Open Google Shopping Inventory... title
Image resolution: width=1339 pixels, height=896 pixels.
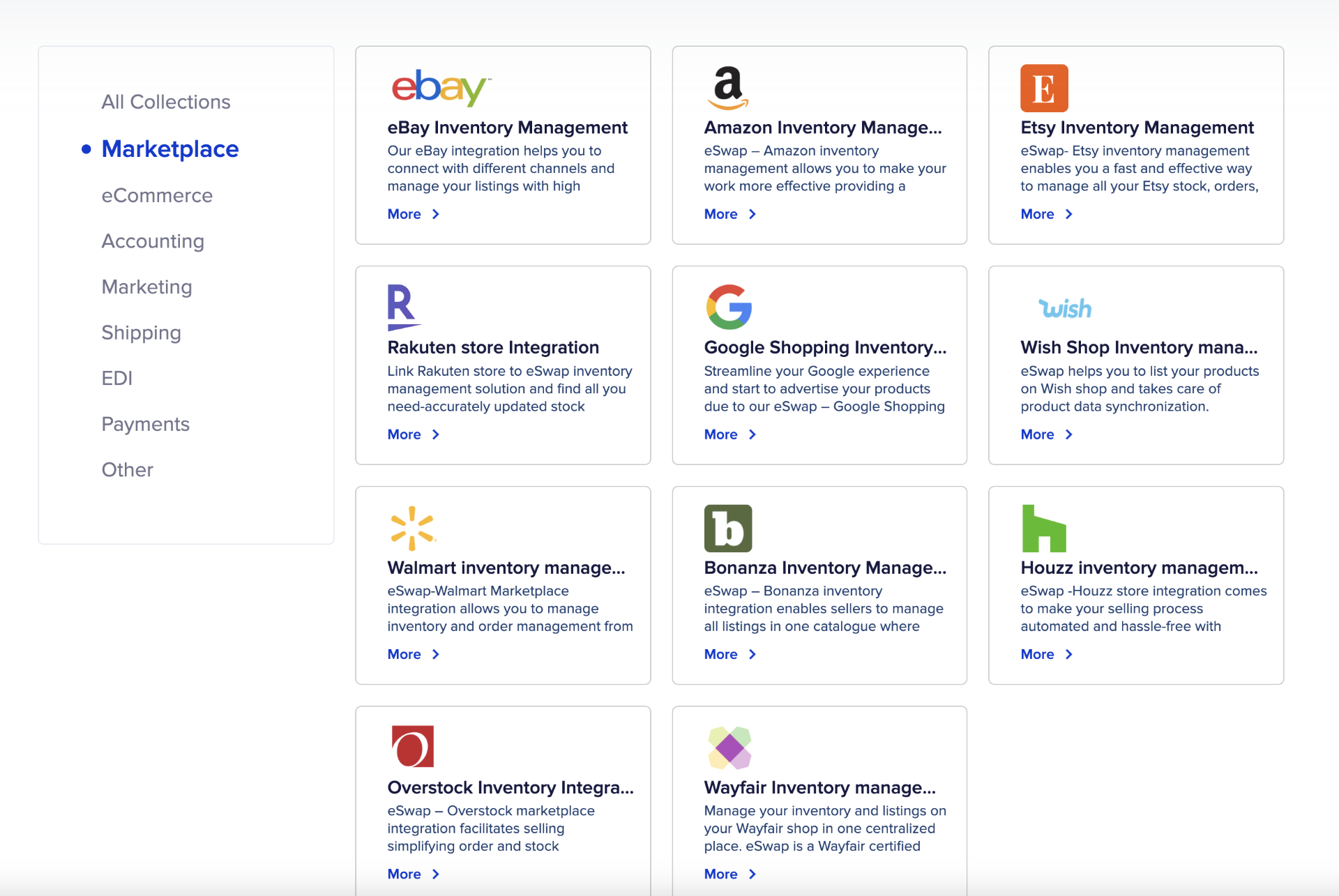point(825,347)
